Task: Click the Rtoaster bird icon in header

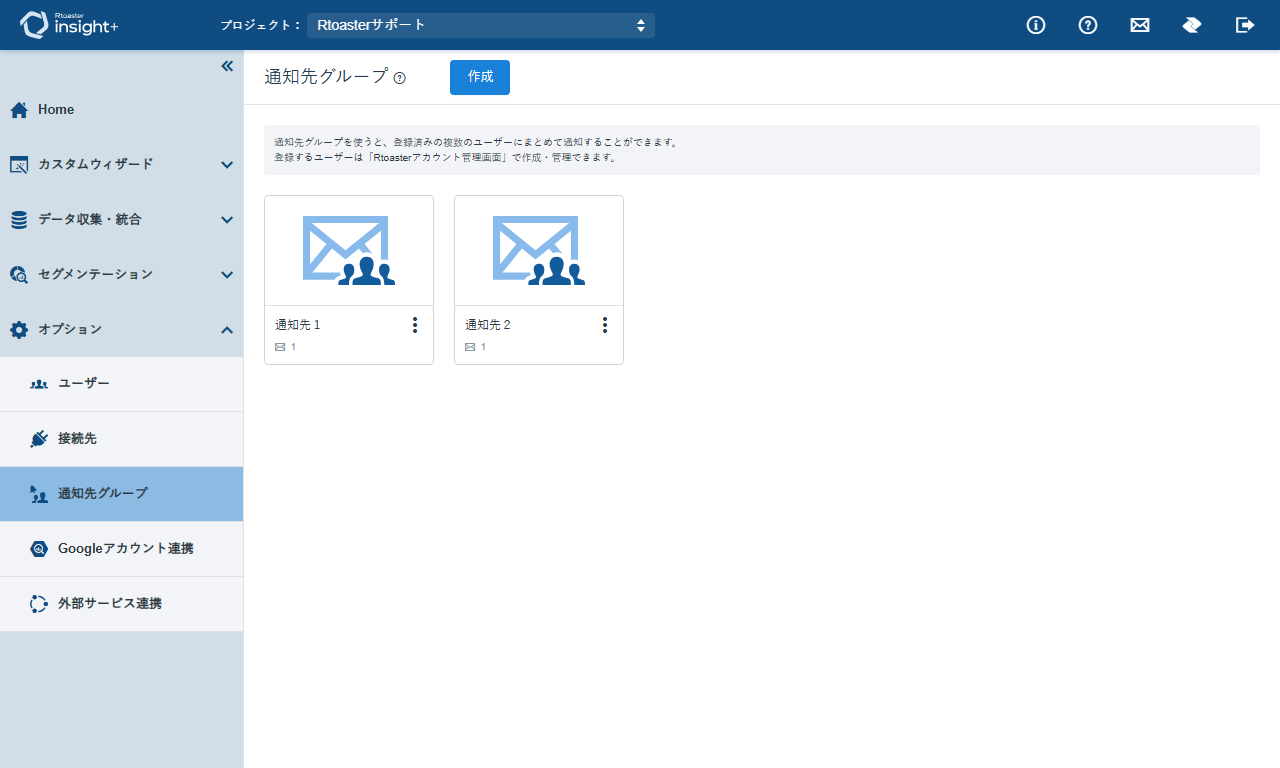Action: click(1192, 25)
